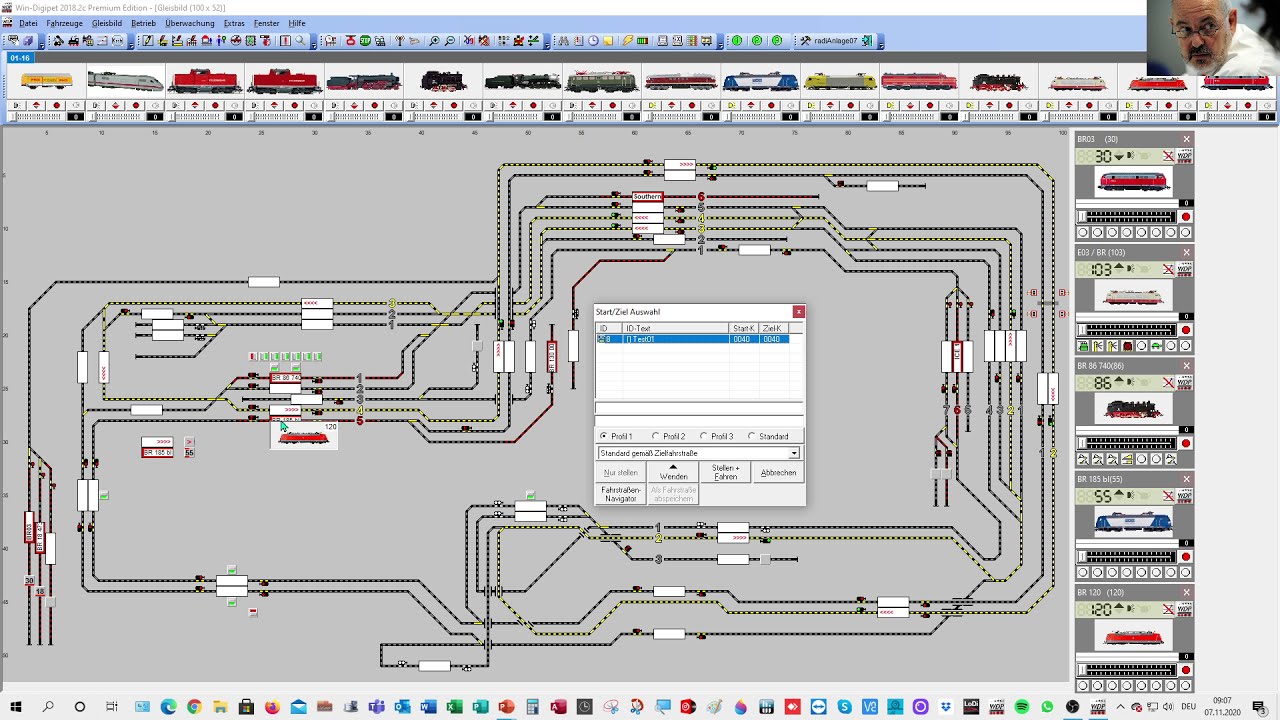The width and height of the screenshot is (1280, 720).
Task: Click the Wenden button
Action: pos(673,472)
